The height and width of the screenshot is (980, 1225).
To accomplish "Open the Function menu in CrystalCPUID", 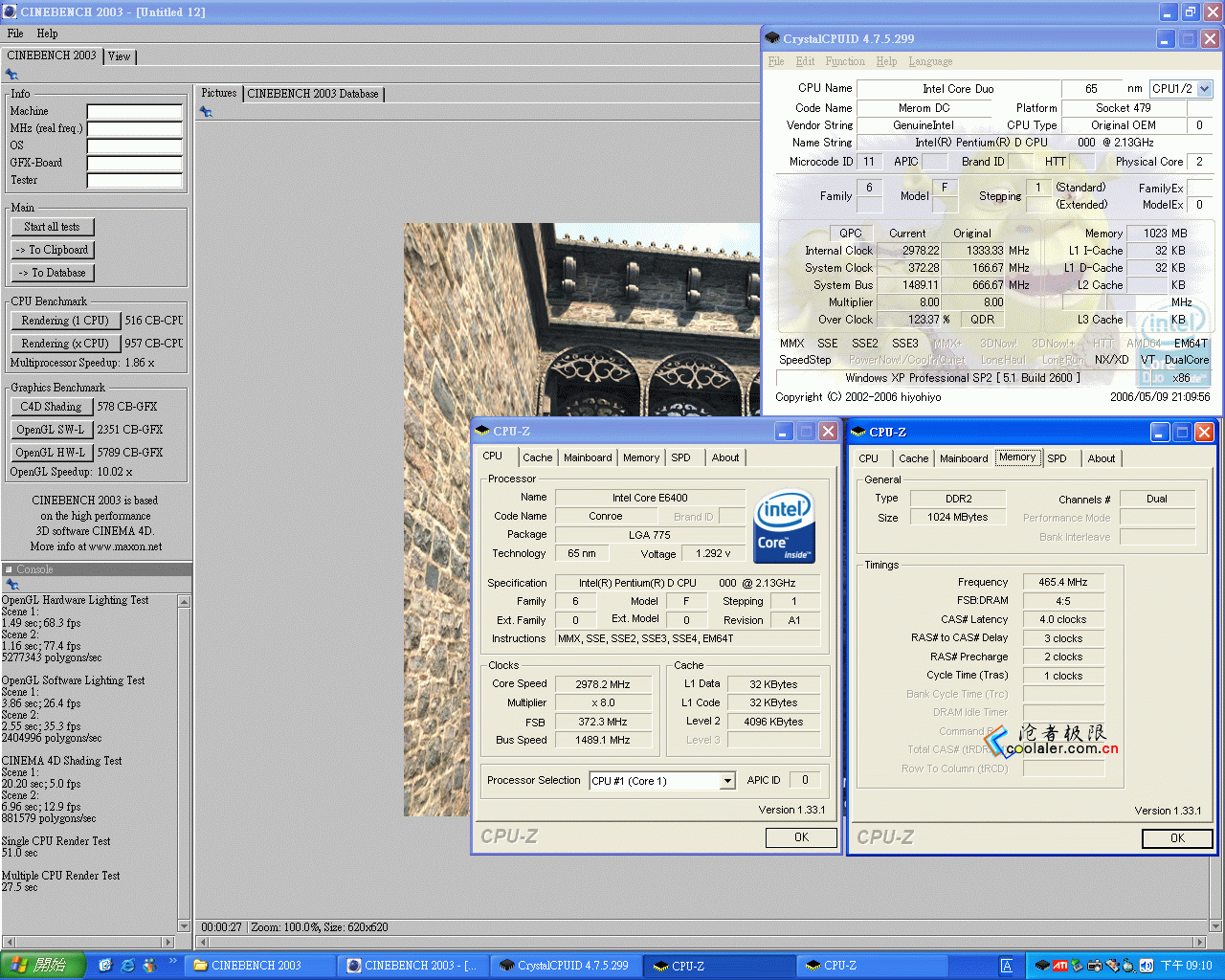I will tap(845, 61).
